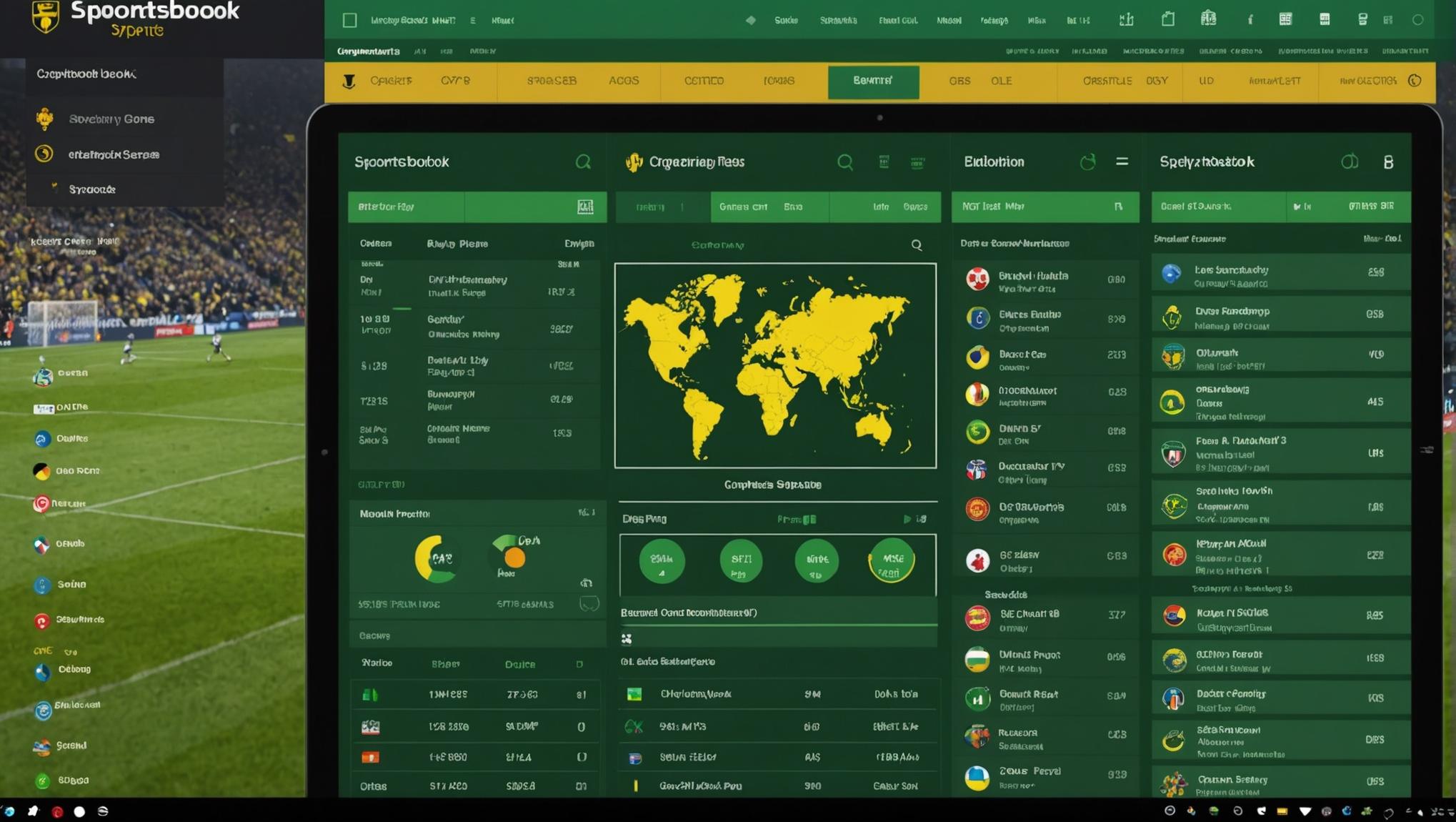Screen dimensions: 1456x822
Task: Click the yellow-outlined circle button under Dres Pung
Action: [x=892, y=560]
